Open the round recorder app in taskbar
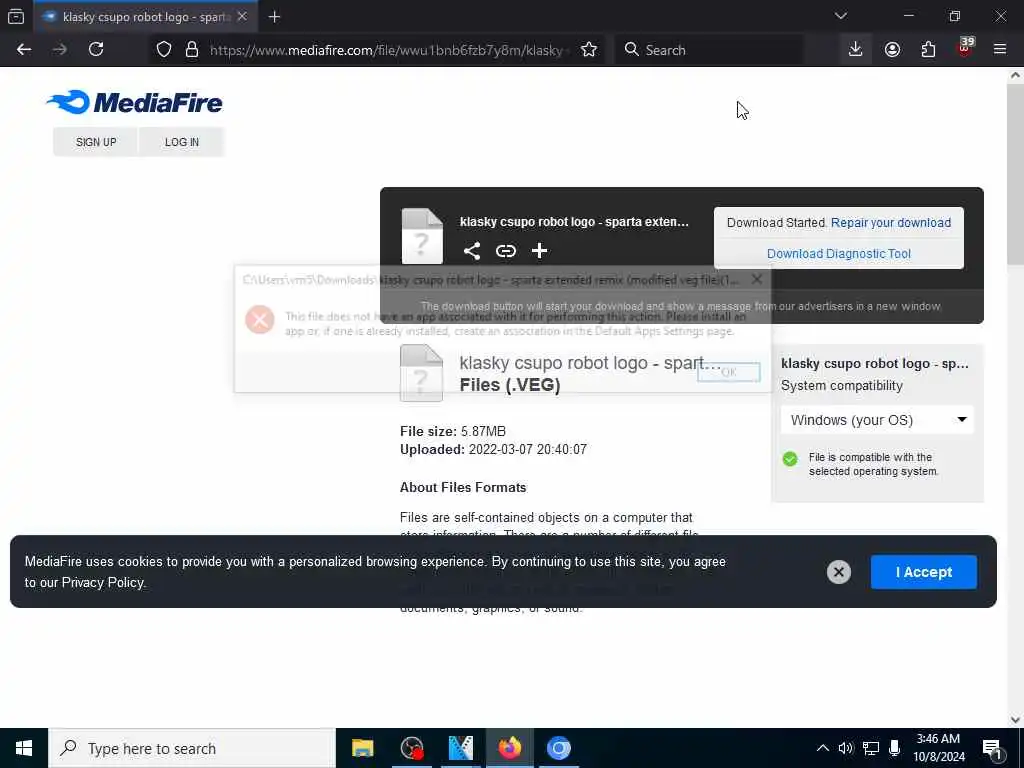The image size is (1024, 768). [x=411, y=748]
